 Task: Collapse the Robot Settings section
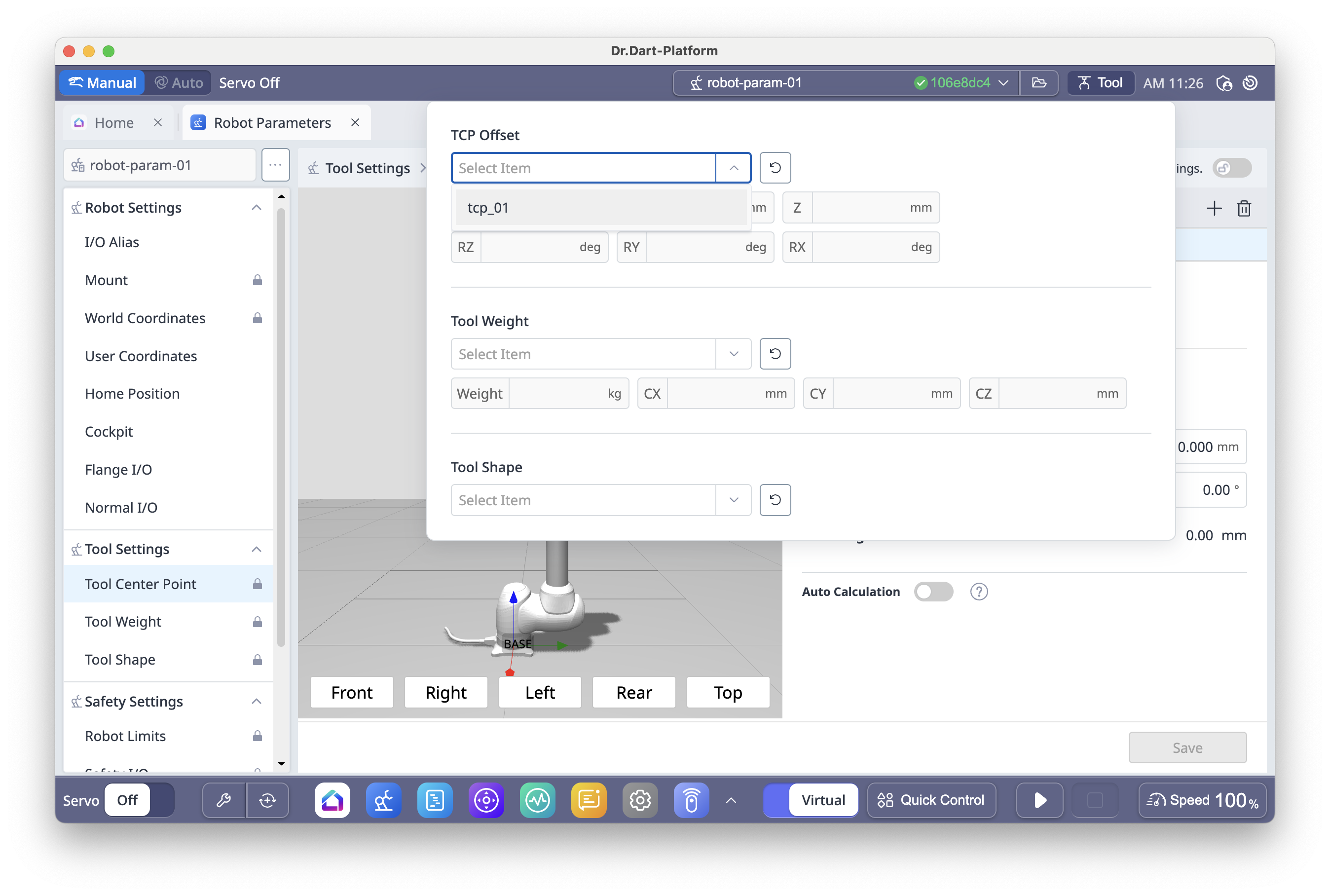(257, 207)
